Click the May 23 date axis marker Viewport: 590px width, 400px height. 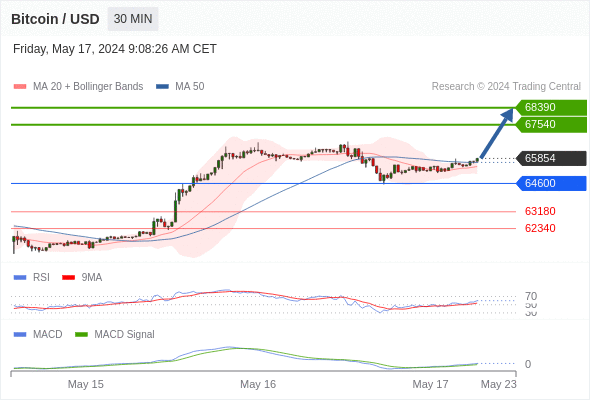pos(499,384)
